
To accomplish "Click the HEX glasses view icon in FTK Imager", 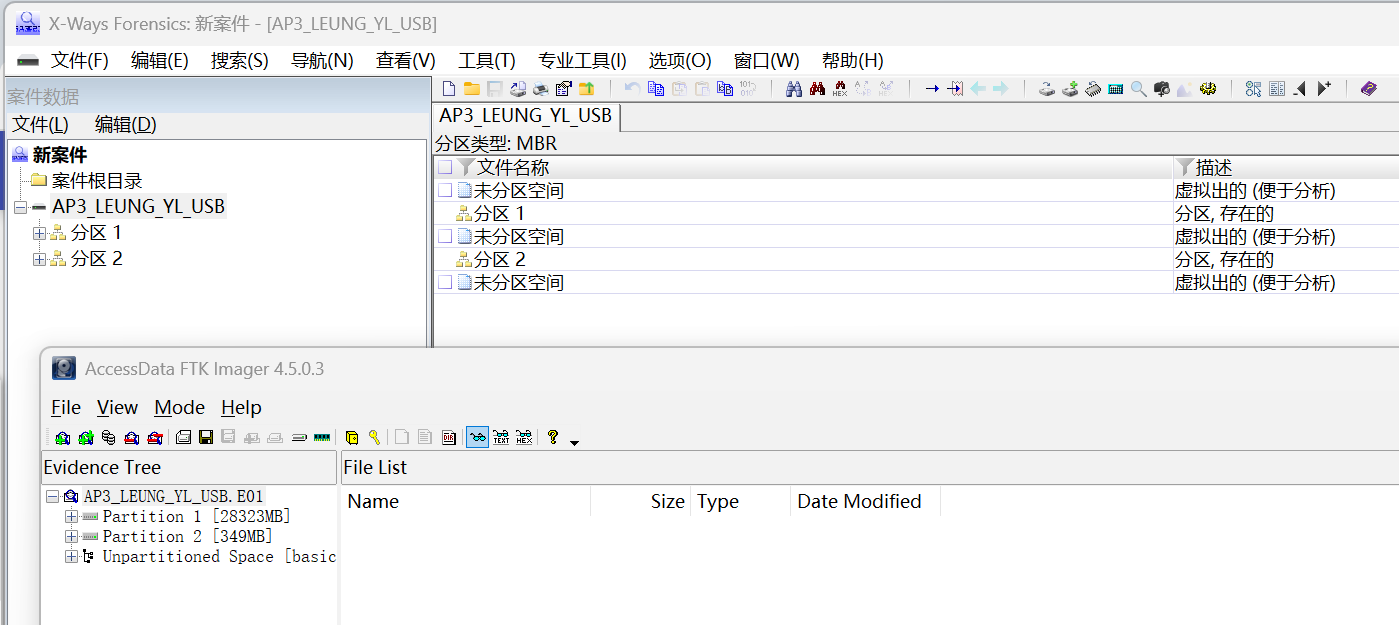I will [x=524, y=437].
